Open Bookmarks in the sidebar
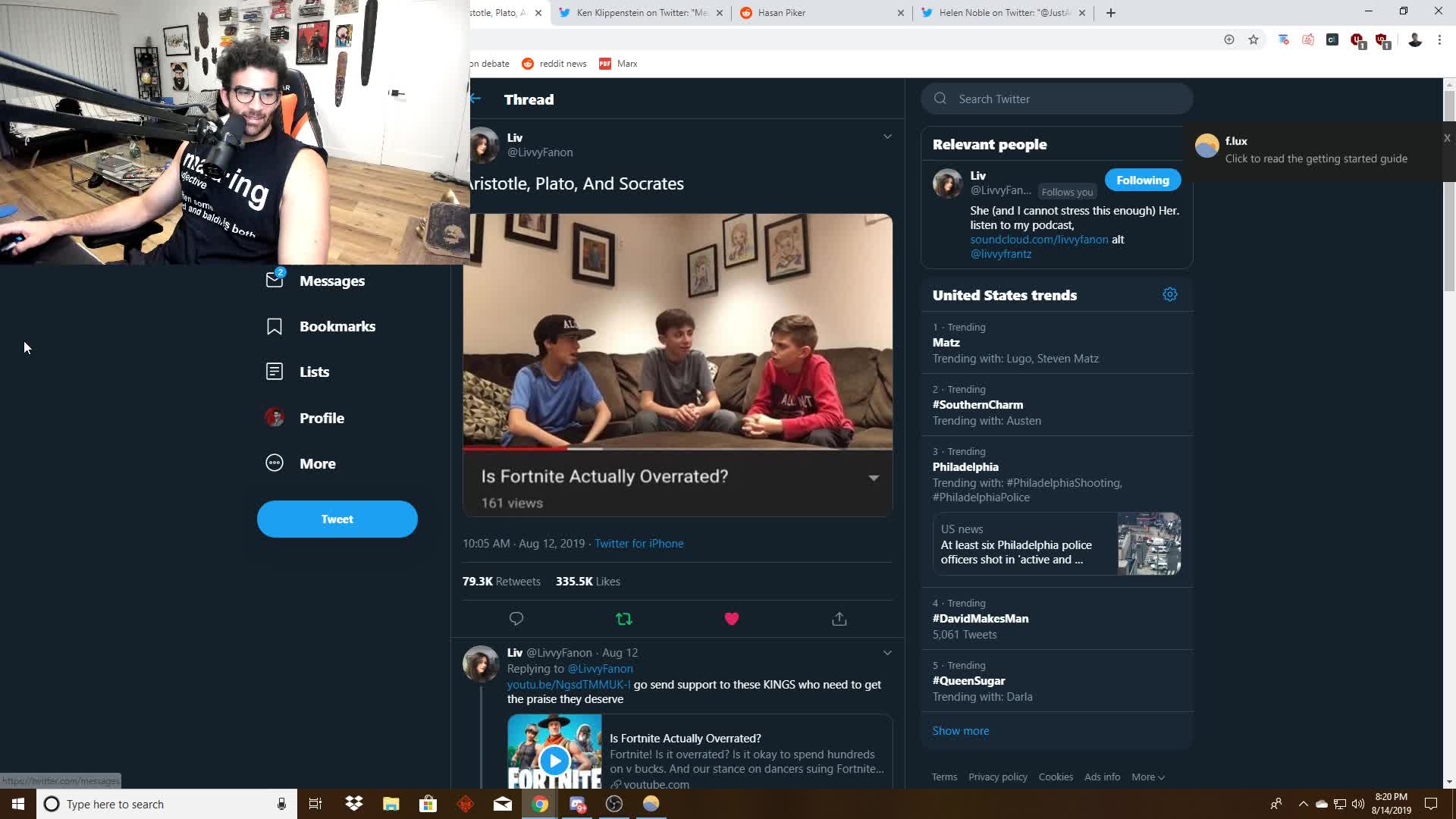This screenshot has width=1456, height=819. [x=337, y=326]
